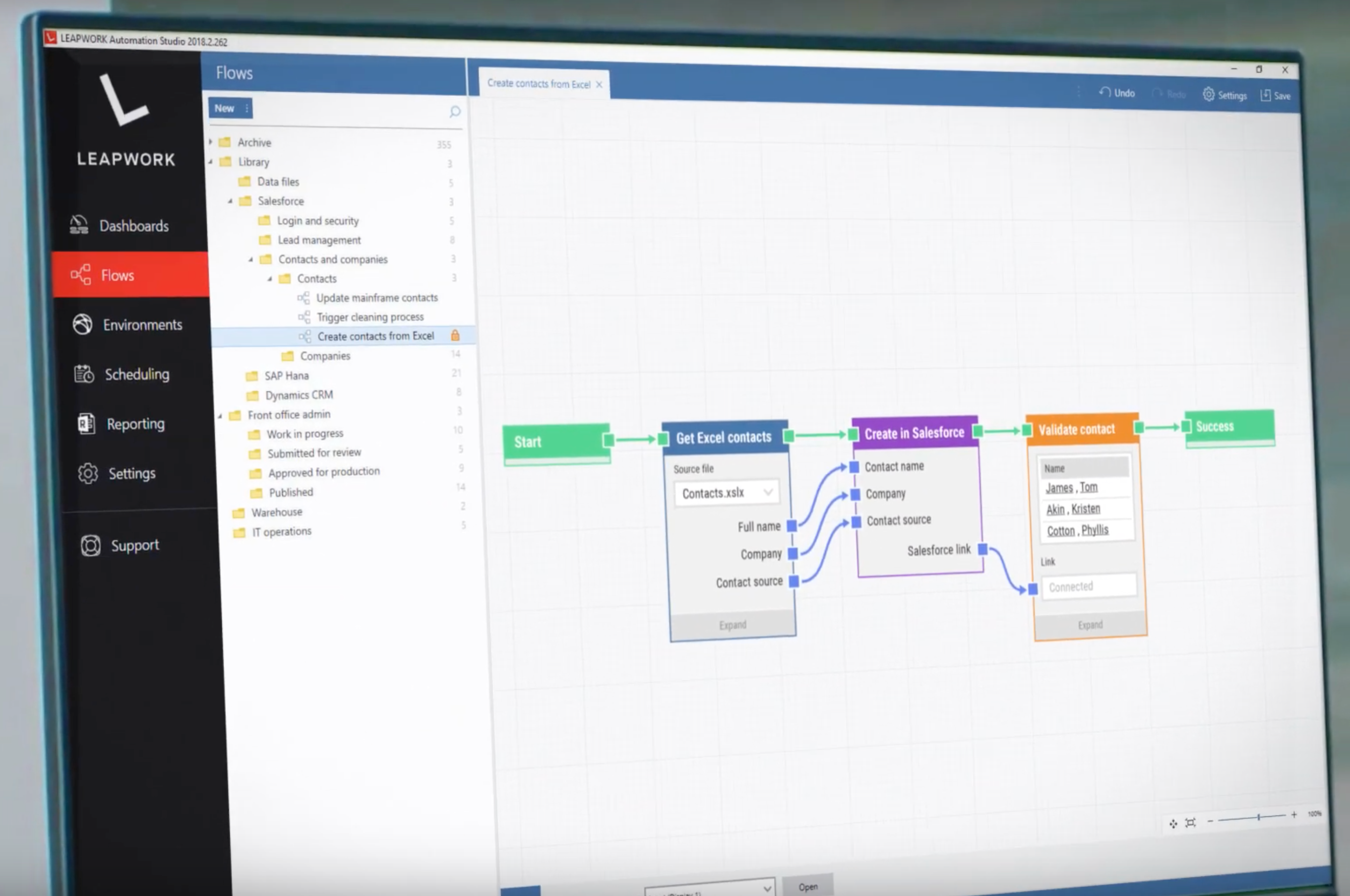Click Expand on Get Excel contacts block
Viewport: 1350px width, 896px height.
tap(733, 624)
